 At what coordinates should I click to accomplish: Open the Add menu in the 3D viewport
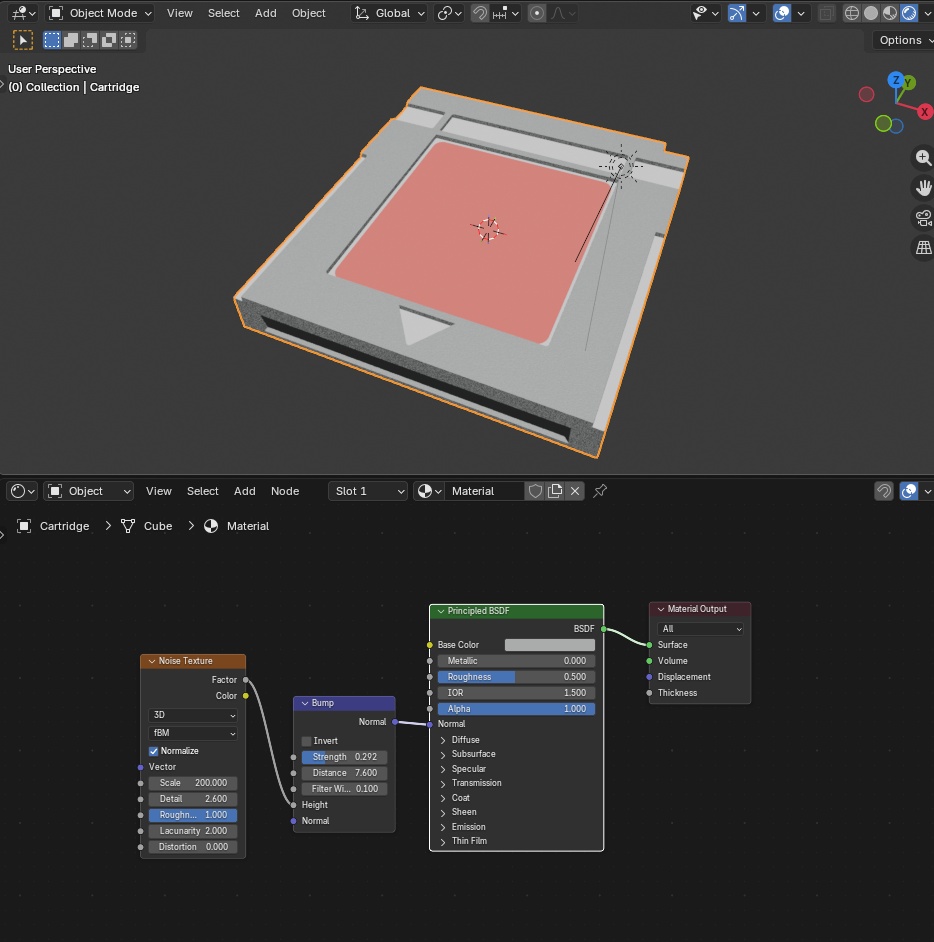click(x=265, y=13)
